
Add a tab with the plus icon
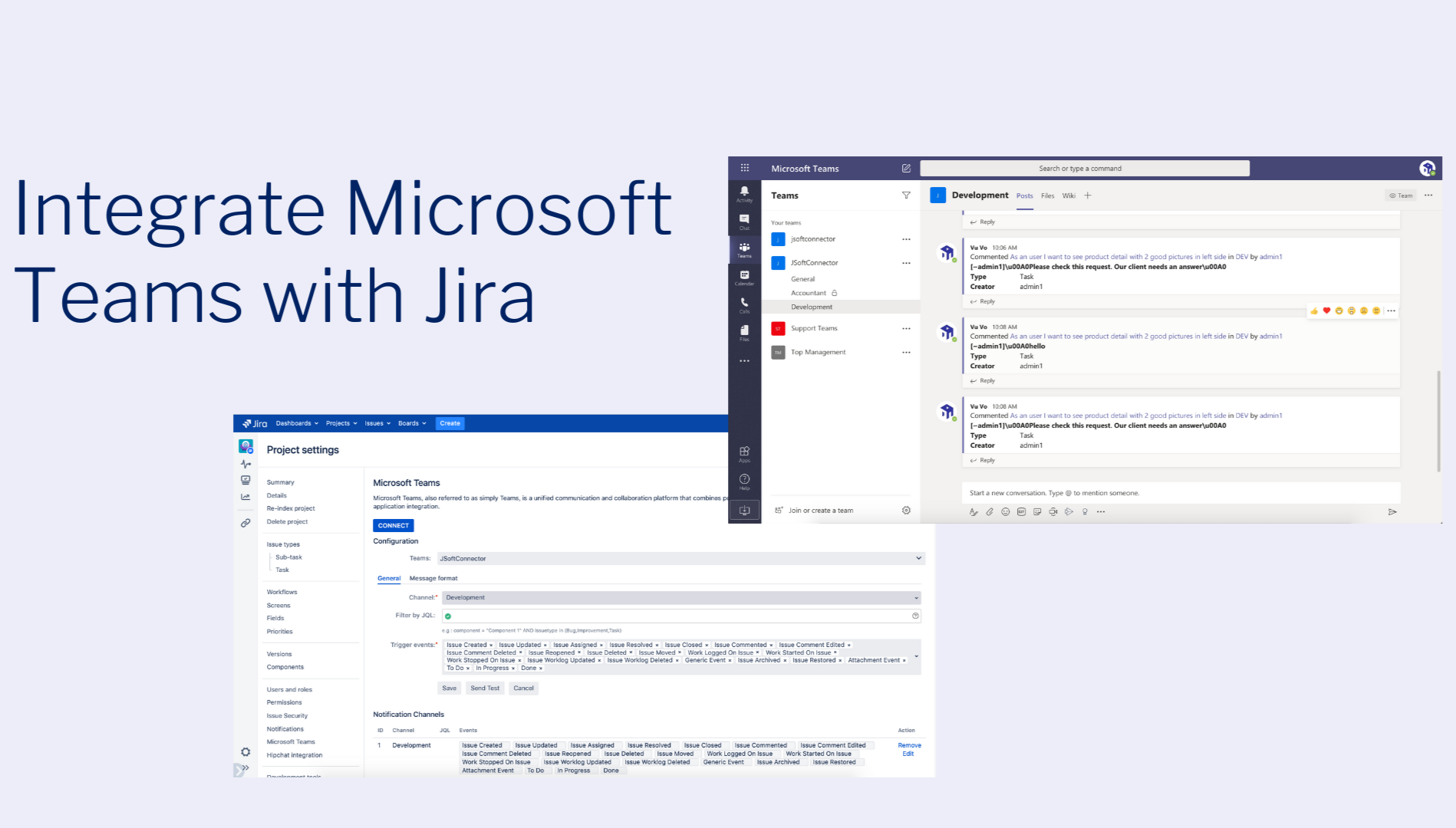coord(1087,195)
